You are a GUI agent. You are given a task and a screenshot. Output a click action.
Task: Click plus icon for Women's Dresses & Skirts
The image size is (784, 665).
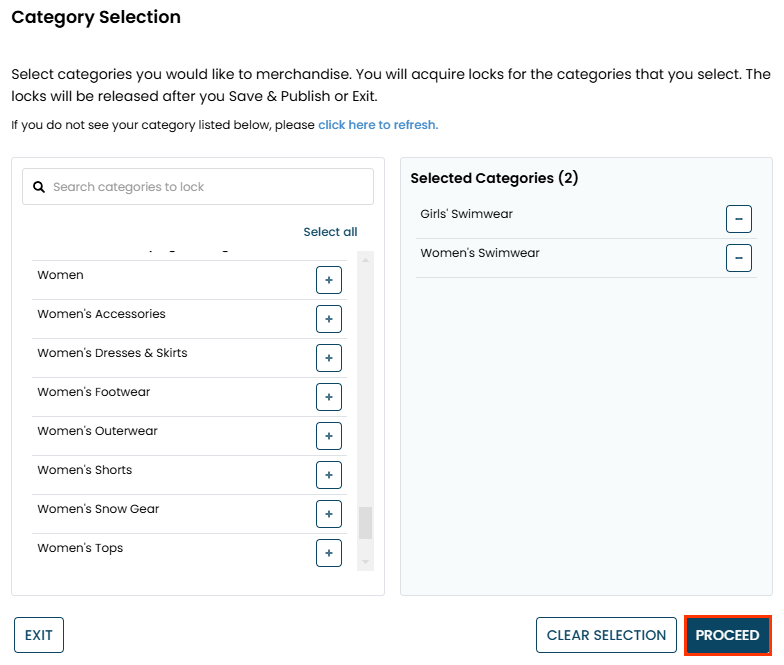coord(329,358)
